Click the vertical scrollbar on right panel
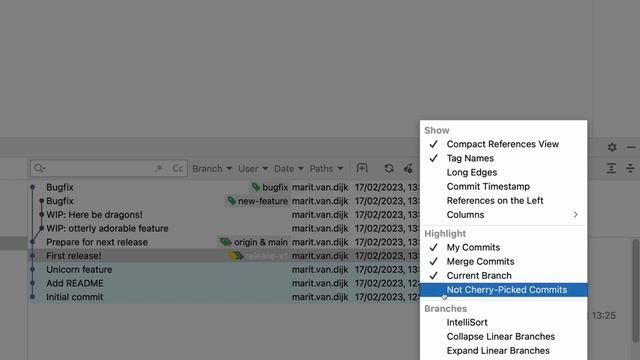The height and width of the screenshot is (360, 640). pyautogui.click(x=636, y=291)
